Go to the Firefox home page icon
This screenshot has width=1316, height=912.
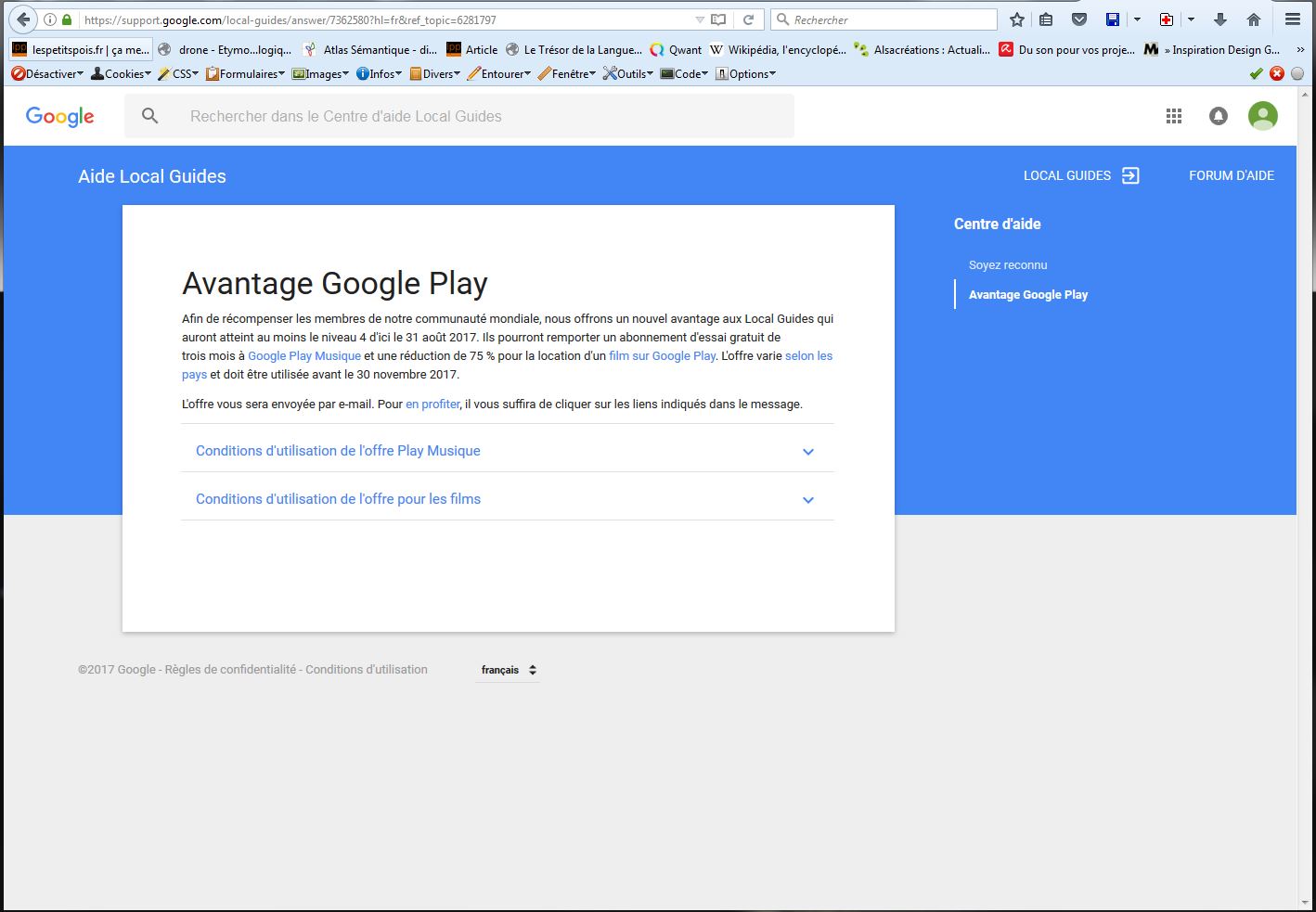pyautogui.click(x=1254, y=19)
